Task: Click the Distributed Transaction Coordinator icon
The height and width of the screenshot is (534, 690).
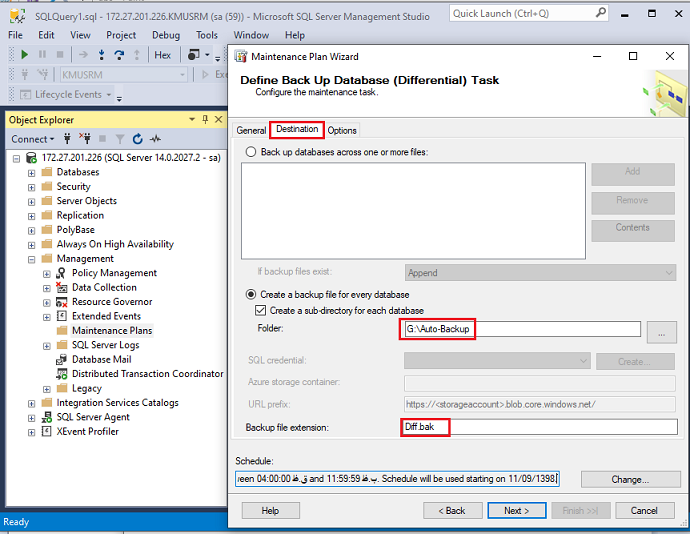Action: click(62, 374)
